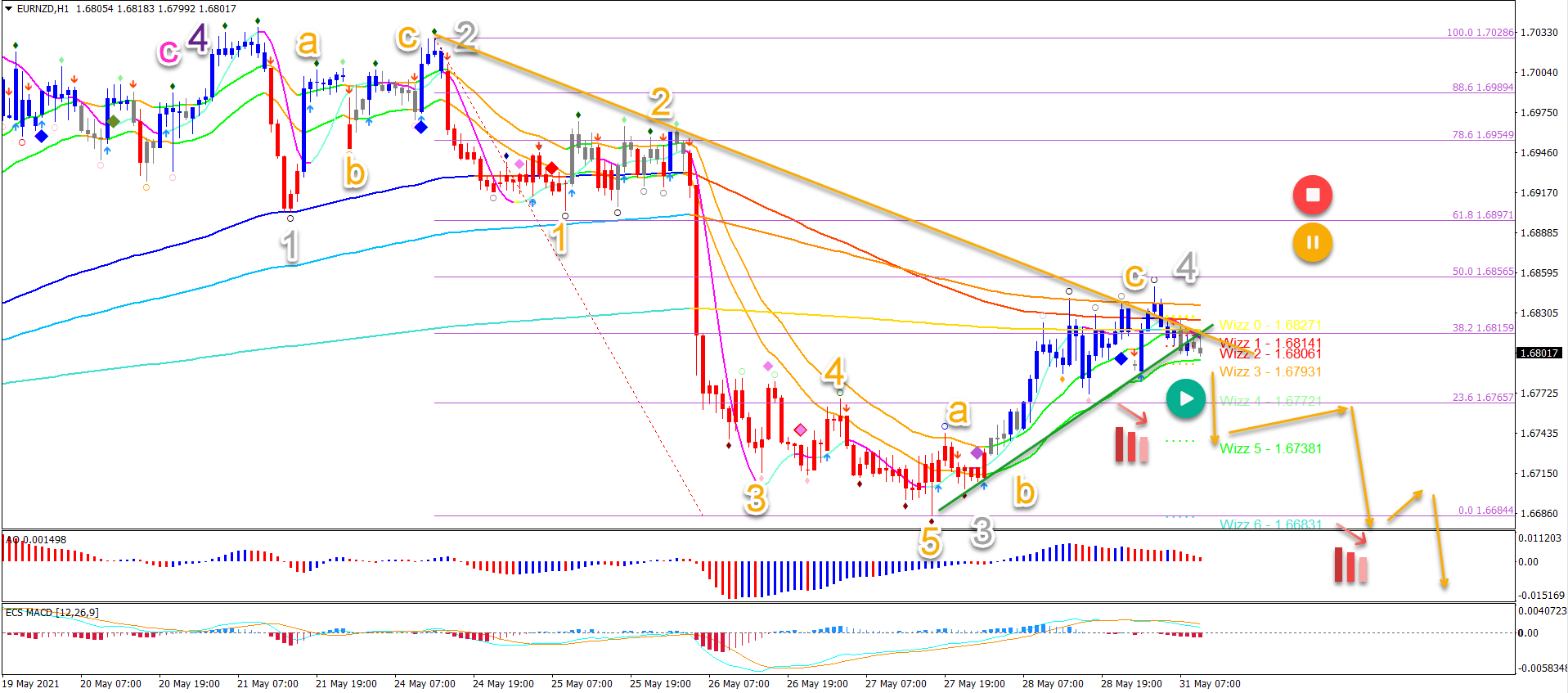This screenshot has height=693, width=1568.
Task: Select the Fibonacci label 61.8 1.68971
Action: pyautogui.click(x=1483, y=215)
